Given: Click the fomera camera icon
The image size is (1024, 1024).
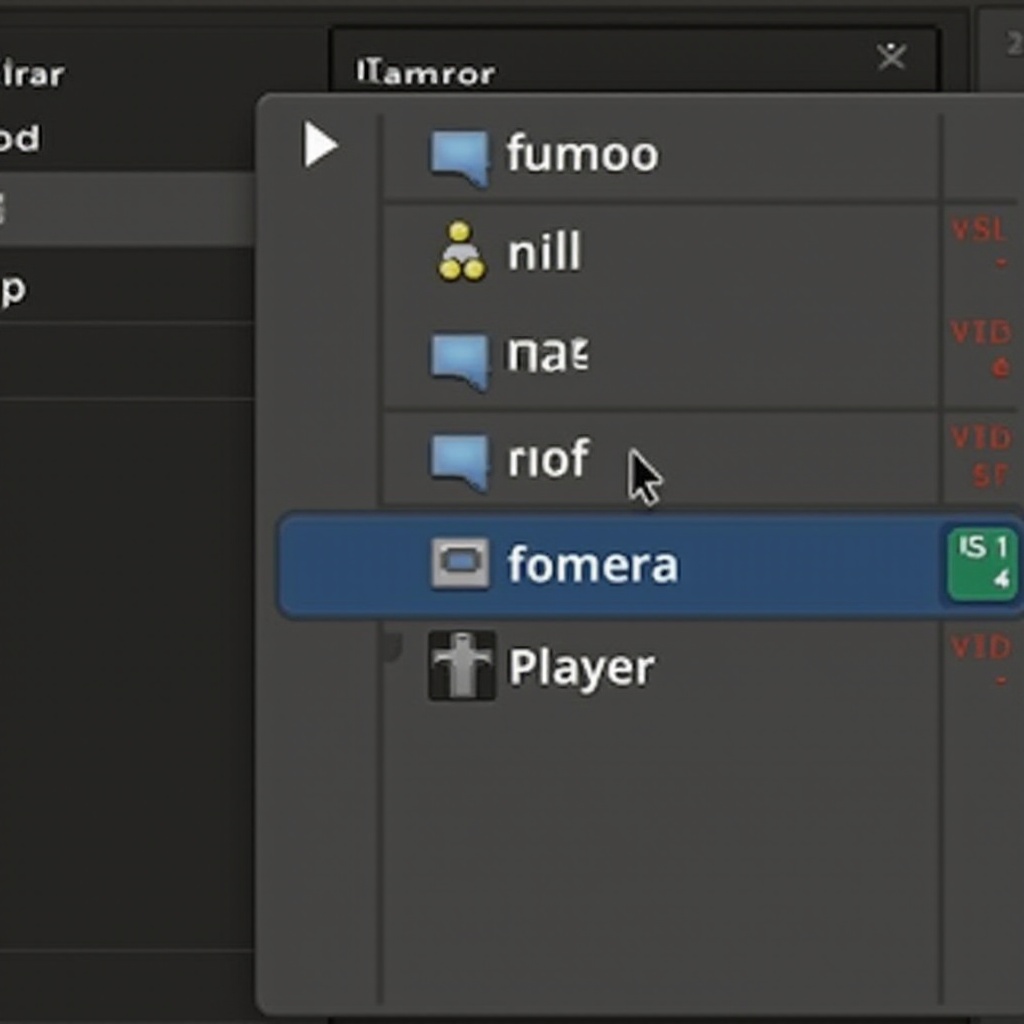Looking at the screenshot, I should click(x=460, y=563).
